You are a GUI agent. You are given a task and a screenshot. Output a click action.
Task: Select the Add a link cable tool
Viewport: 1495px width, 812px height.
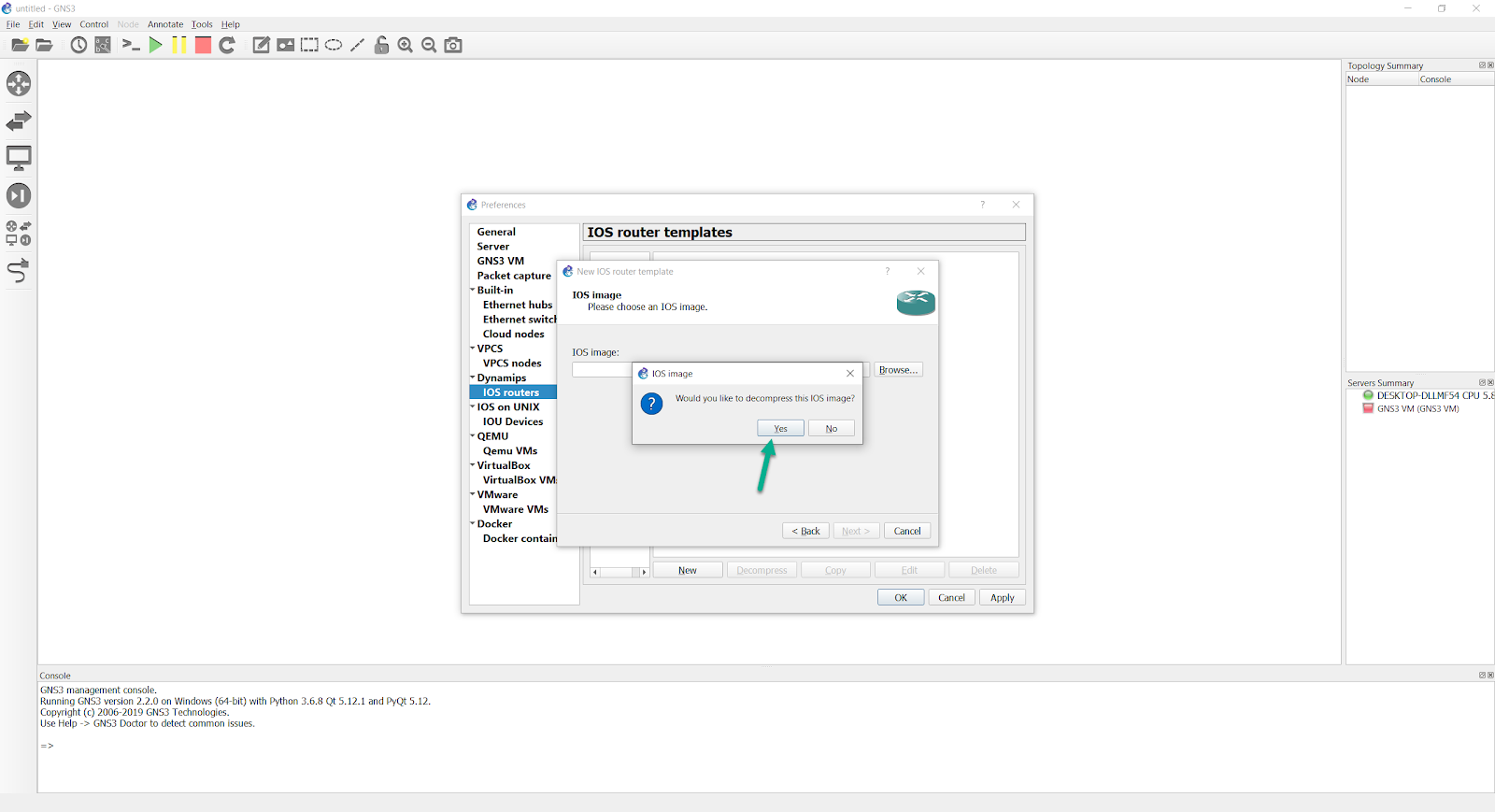point(19,271)
